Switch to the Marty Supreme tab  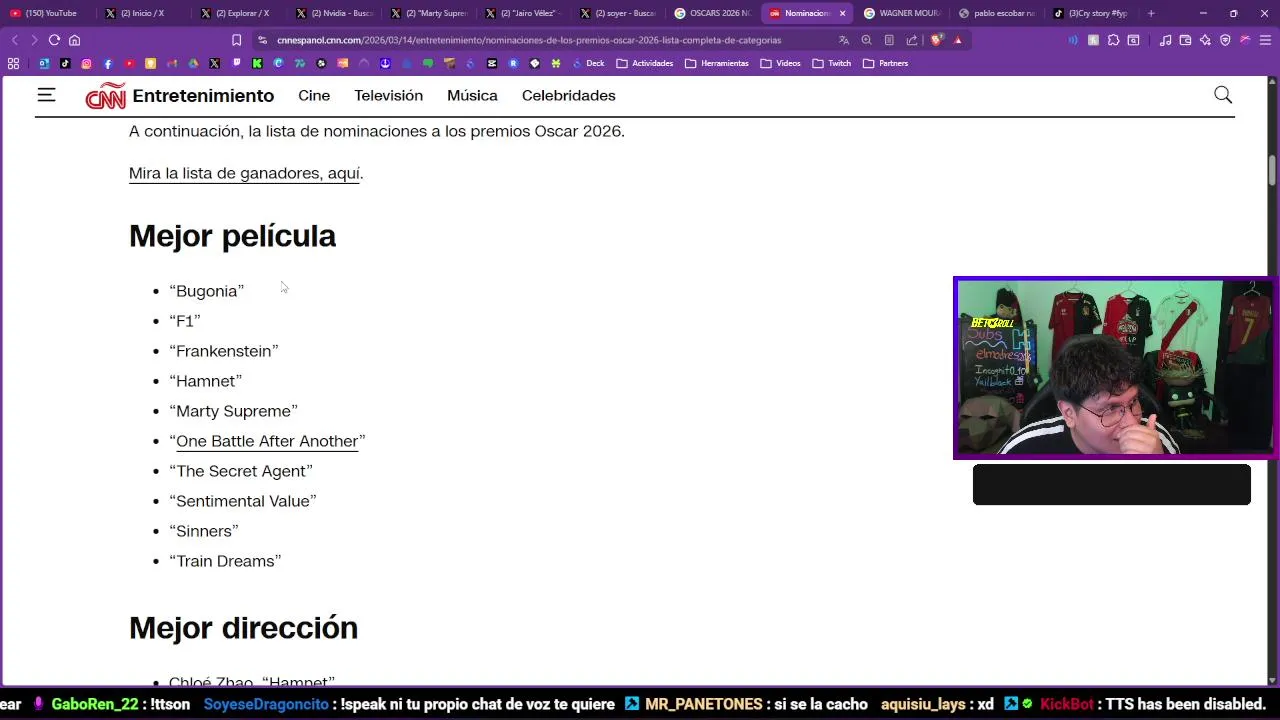coord(428,13)
